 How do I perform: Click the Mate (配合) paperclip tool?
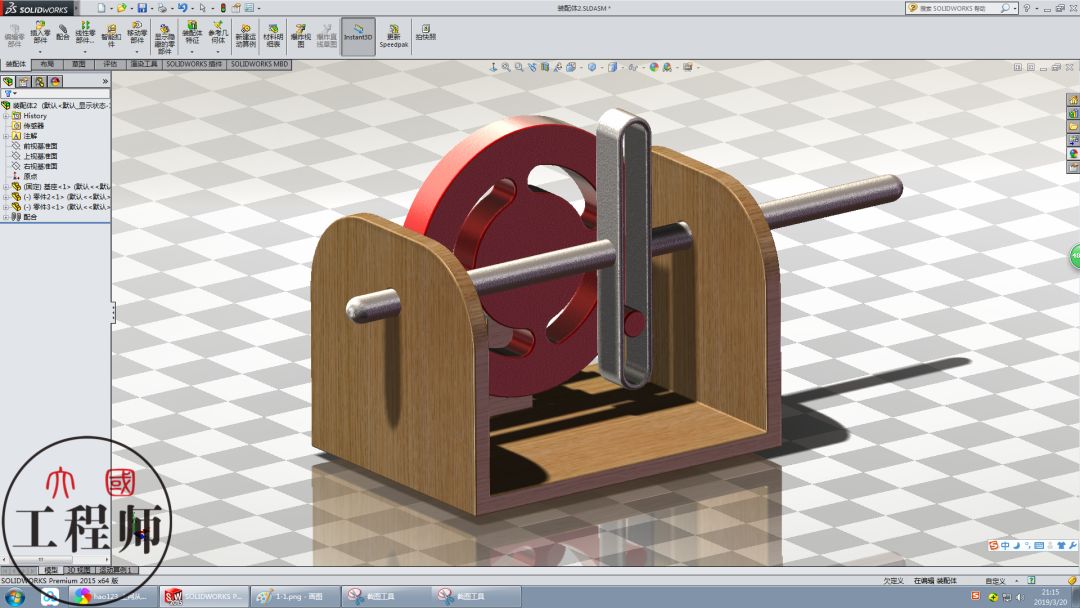pos(63,32)
